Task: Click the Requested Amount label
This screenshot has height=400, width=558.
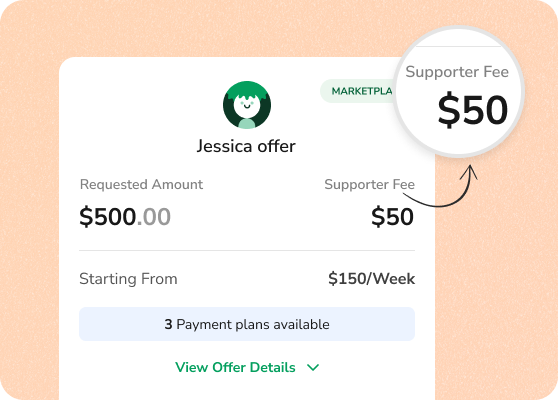Action: pyautogui.click(x=141, y=184)
